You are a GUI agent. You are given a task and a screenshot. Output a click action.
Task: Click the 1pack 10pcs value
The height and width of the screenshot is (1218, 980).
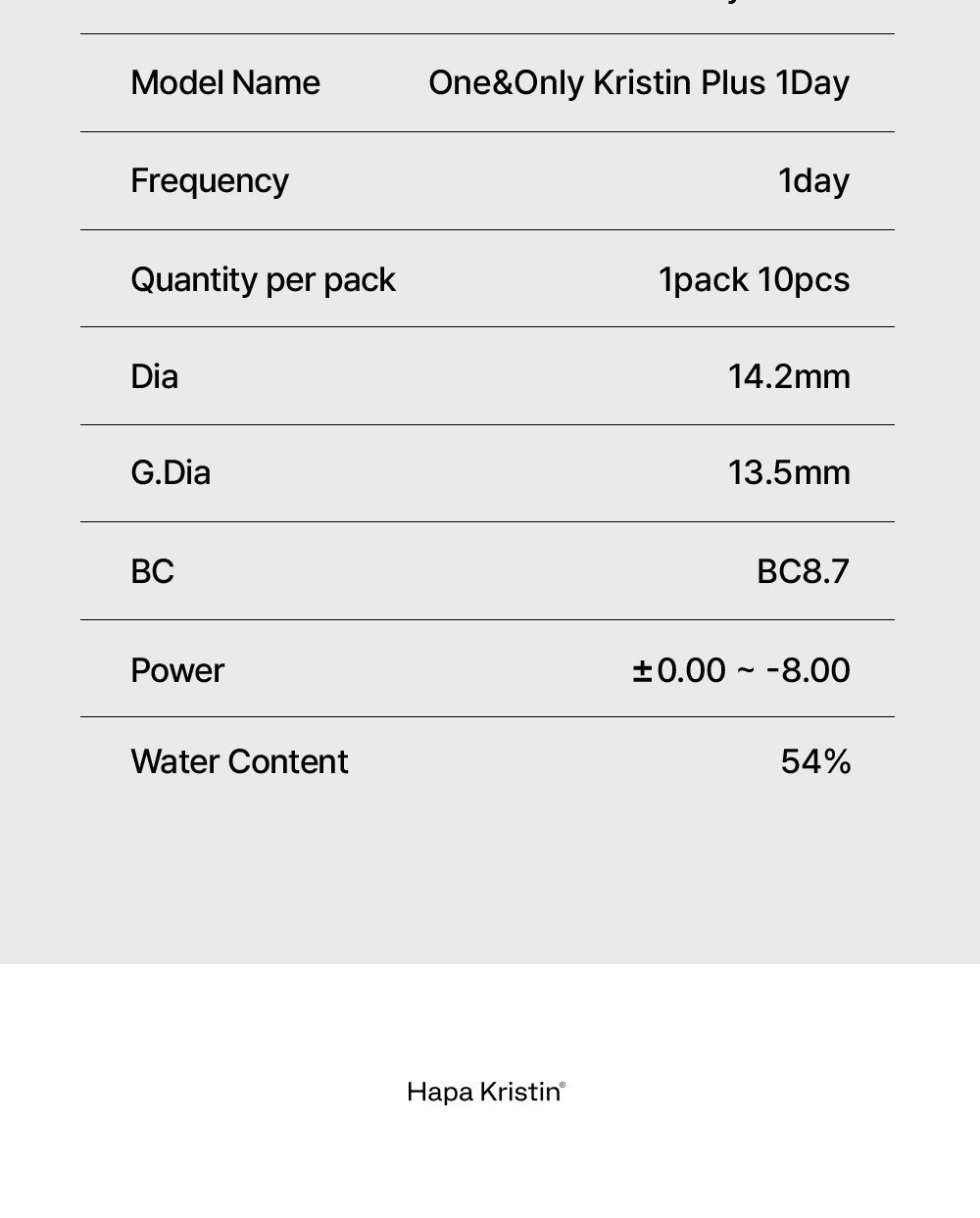coord(755,279)
